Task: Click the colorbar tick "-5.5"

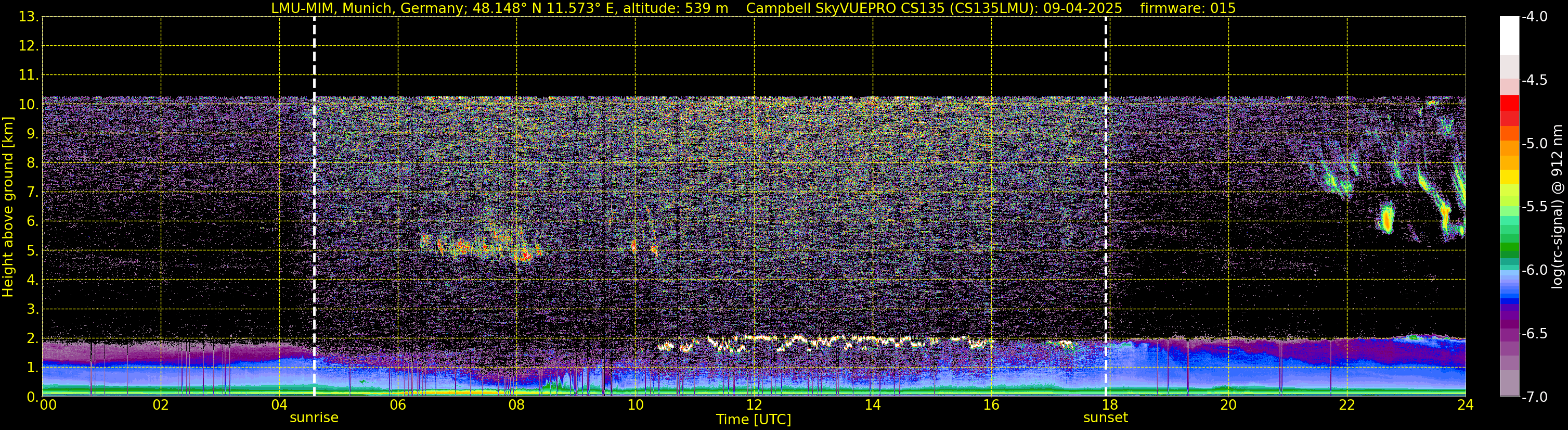Action: click(x=1534, y=207)
